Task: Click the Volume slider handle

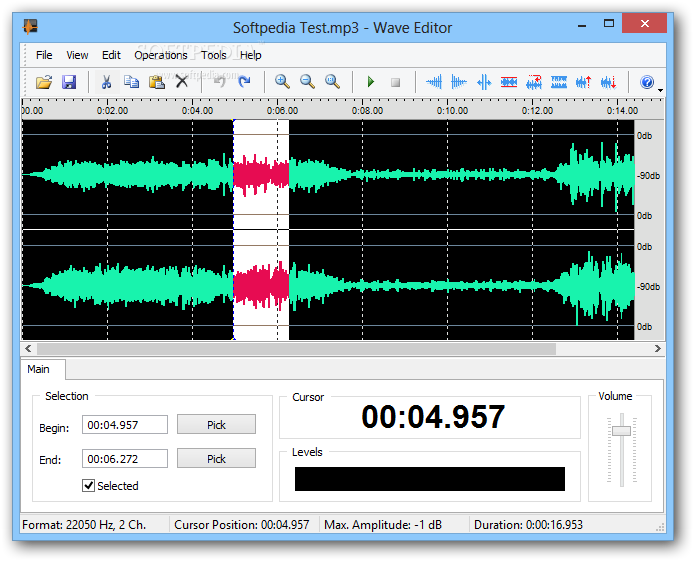Action: point(621,430)
